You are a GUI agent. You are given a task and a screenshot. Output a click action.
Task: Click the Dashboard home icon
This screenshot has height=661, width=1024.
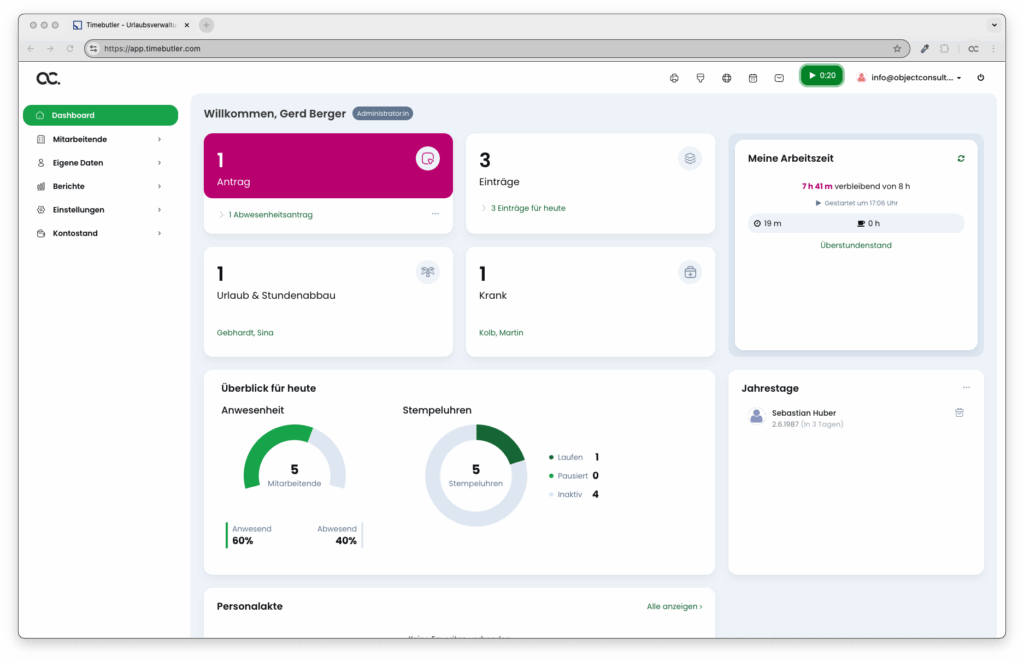point(40,115)
